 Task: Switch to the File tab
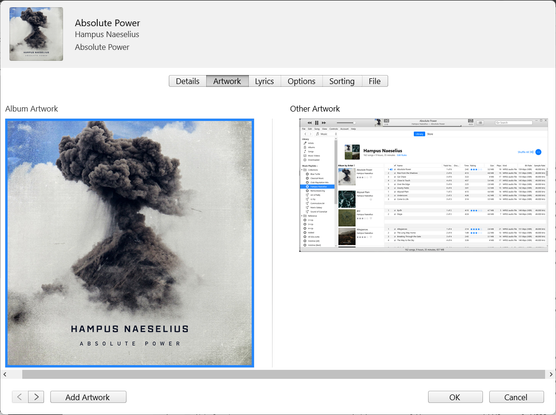pos(374,81)
